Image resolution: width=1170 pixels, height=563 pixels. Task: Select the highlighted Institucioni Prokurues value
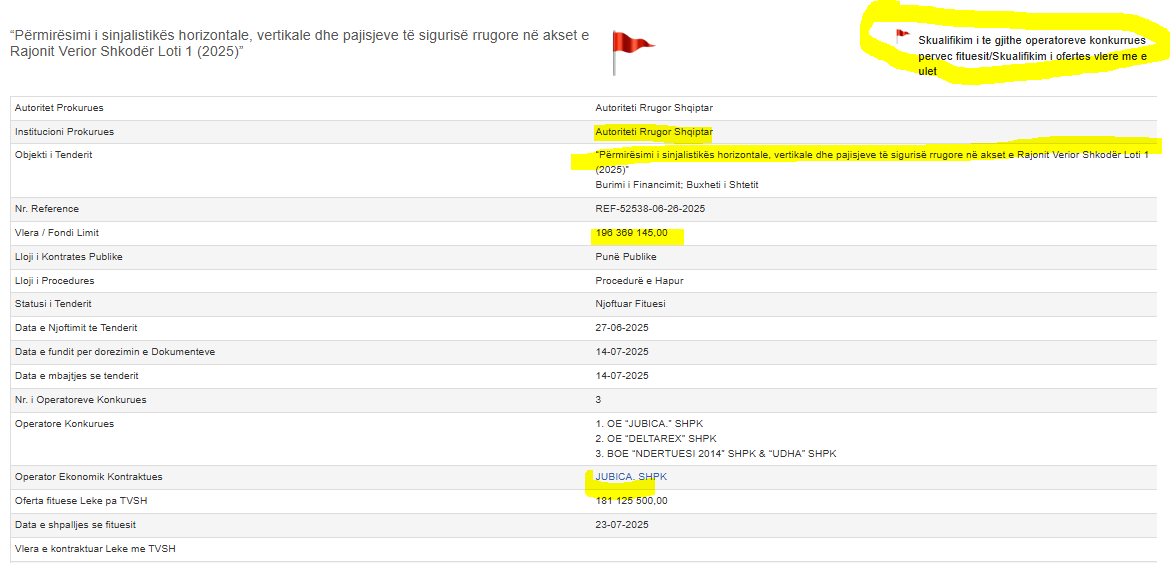[x=653, y=132]
